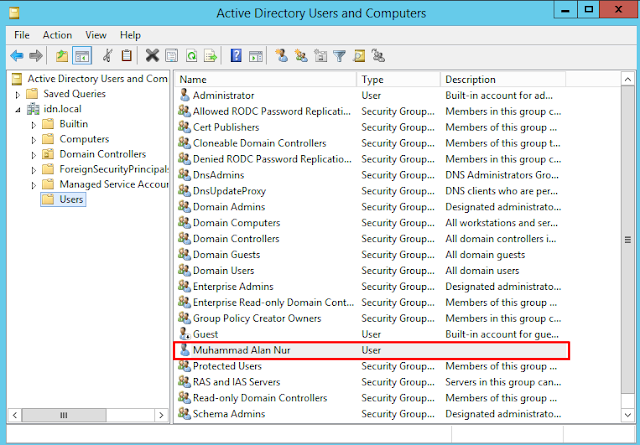640x445 pixels.
Task: Click the tree pane scroll-right arrow
Action: coord(161,415)
